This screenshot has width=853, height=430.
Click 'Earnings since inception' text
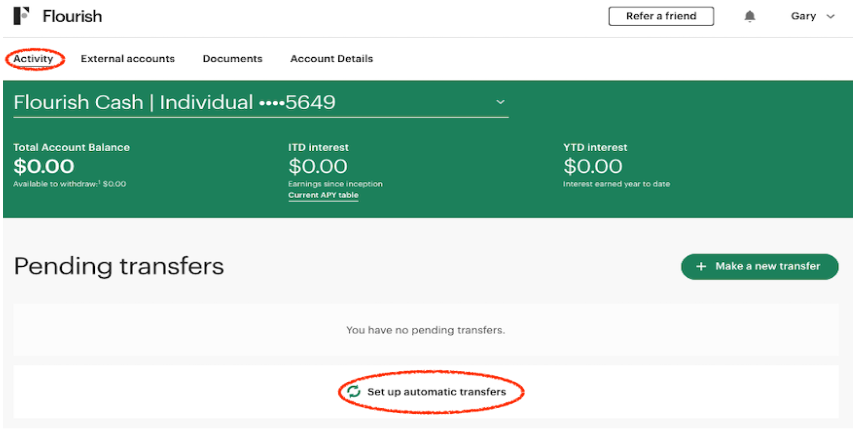click(335, 184)
